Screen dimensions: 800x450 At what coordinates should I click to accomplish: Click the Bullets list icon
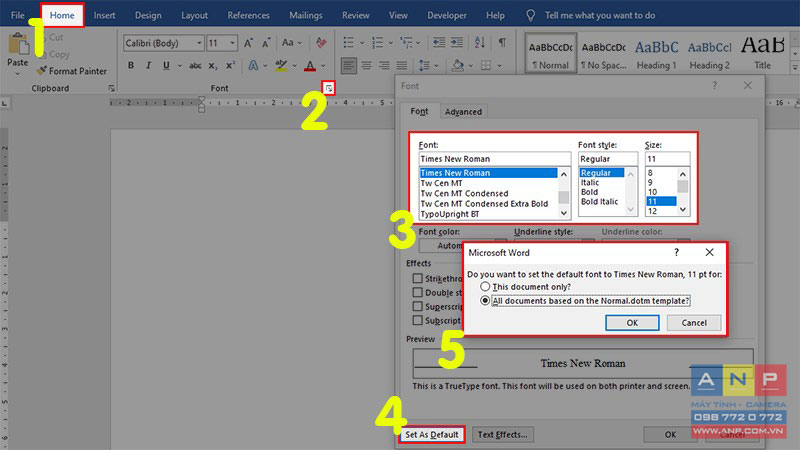click(348, 42)
